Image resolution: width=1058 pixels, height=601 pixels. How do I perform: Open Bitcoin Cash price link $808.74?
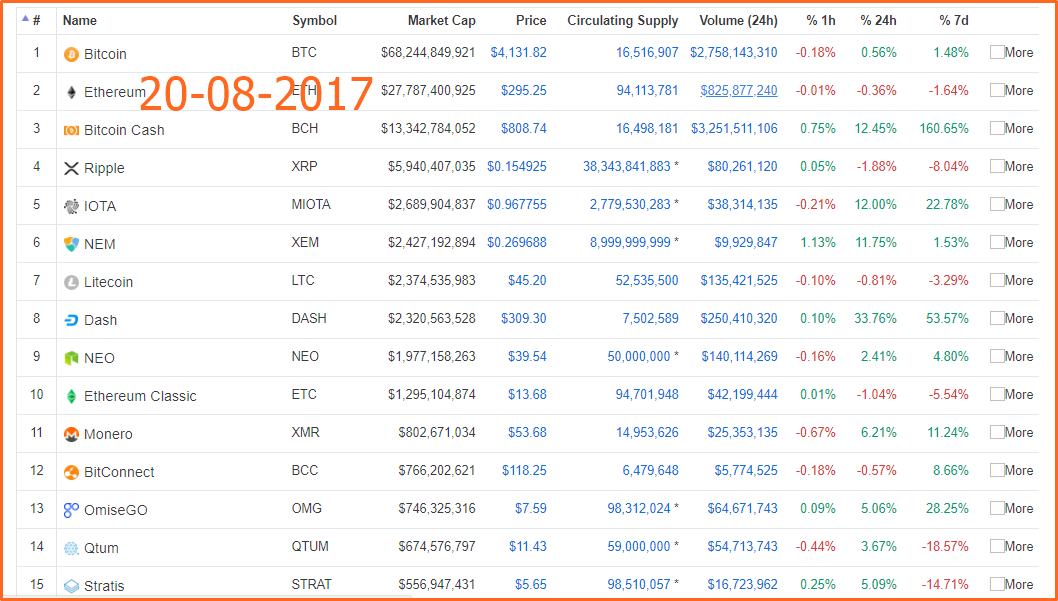524,128
